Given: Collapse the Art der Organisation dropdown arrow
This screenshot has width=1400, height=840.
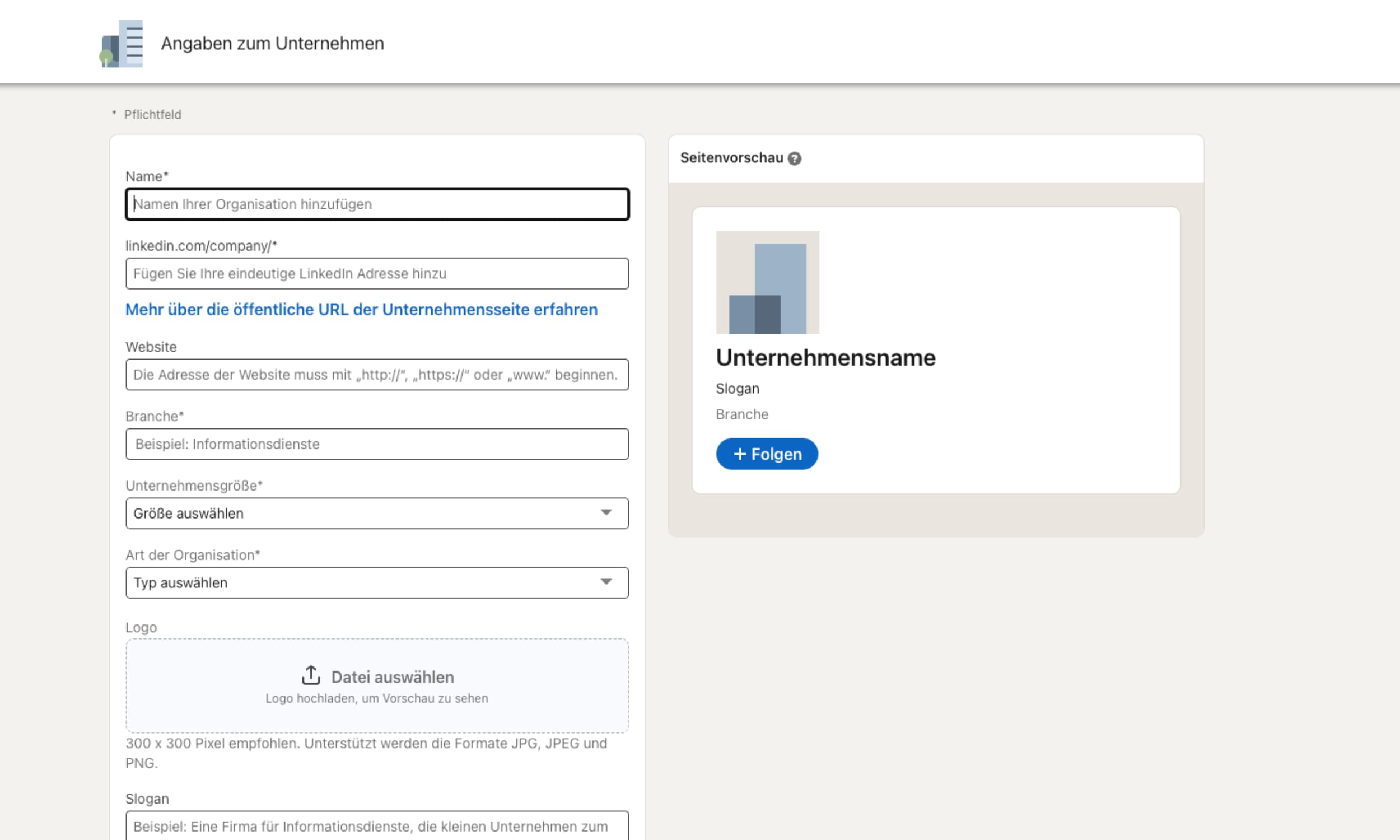Looking at the screenshot, I should click(x=606, y=582).
